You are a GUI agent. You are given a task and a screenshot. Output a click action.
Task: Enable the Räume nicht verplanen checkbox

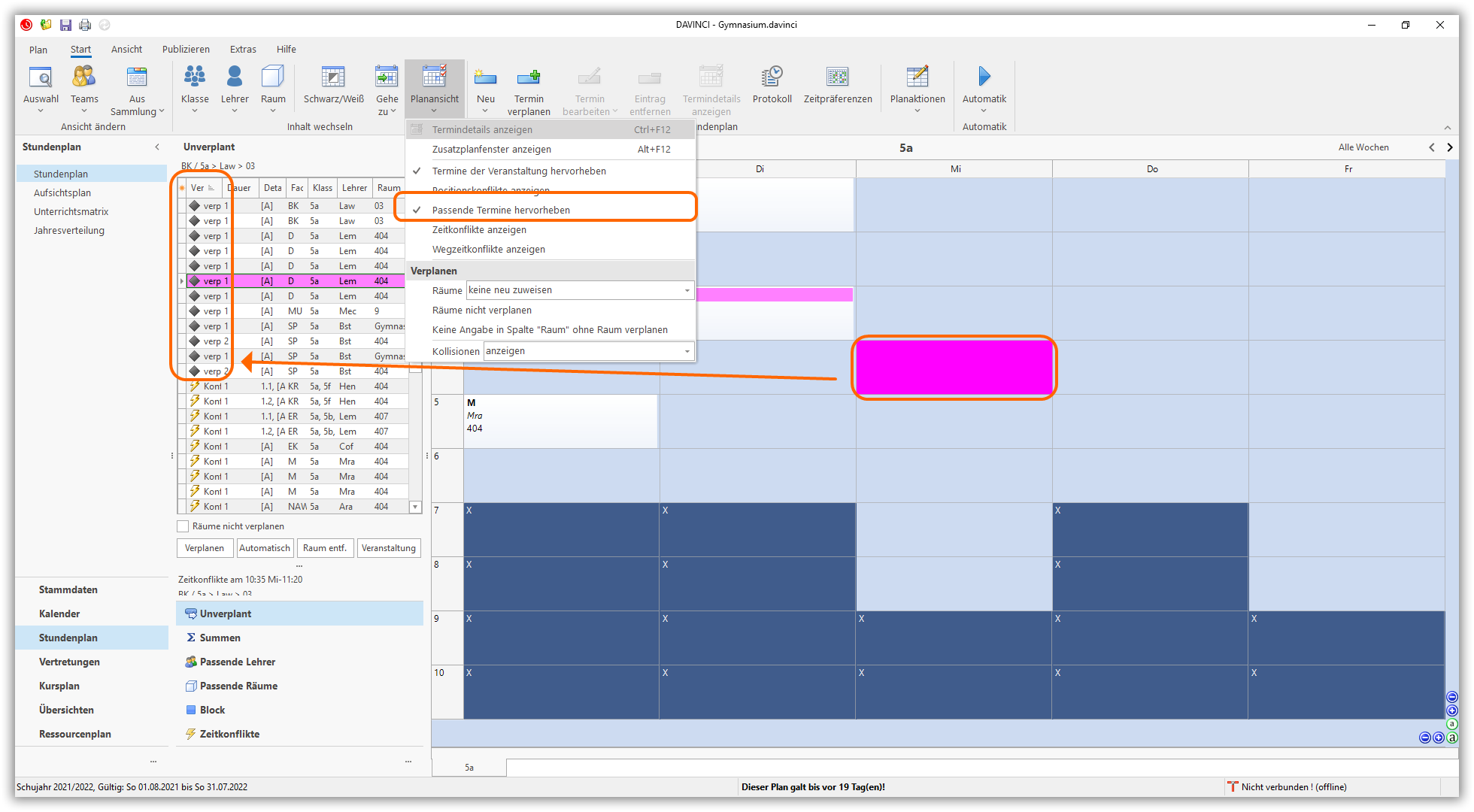pos(183,526)
